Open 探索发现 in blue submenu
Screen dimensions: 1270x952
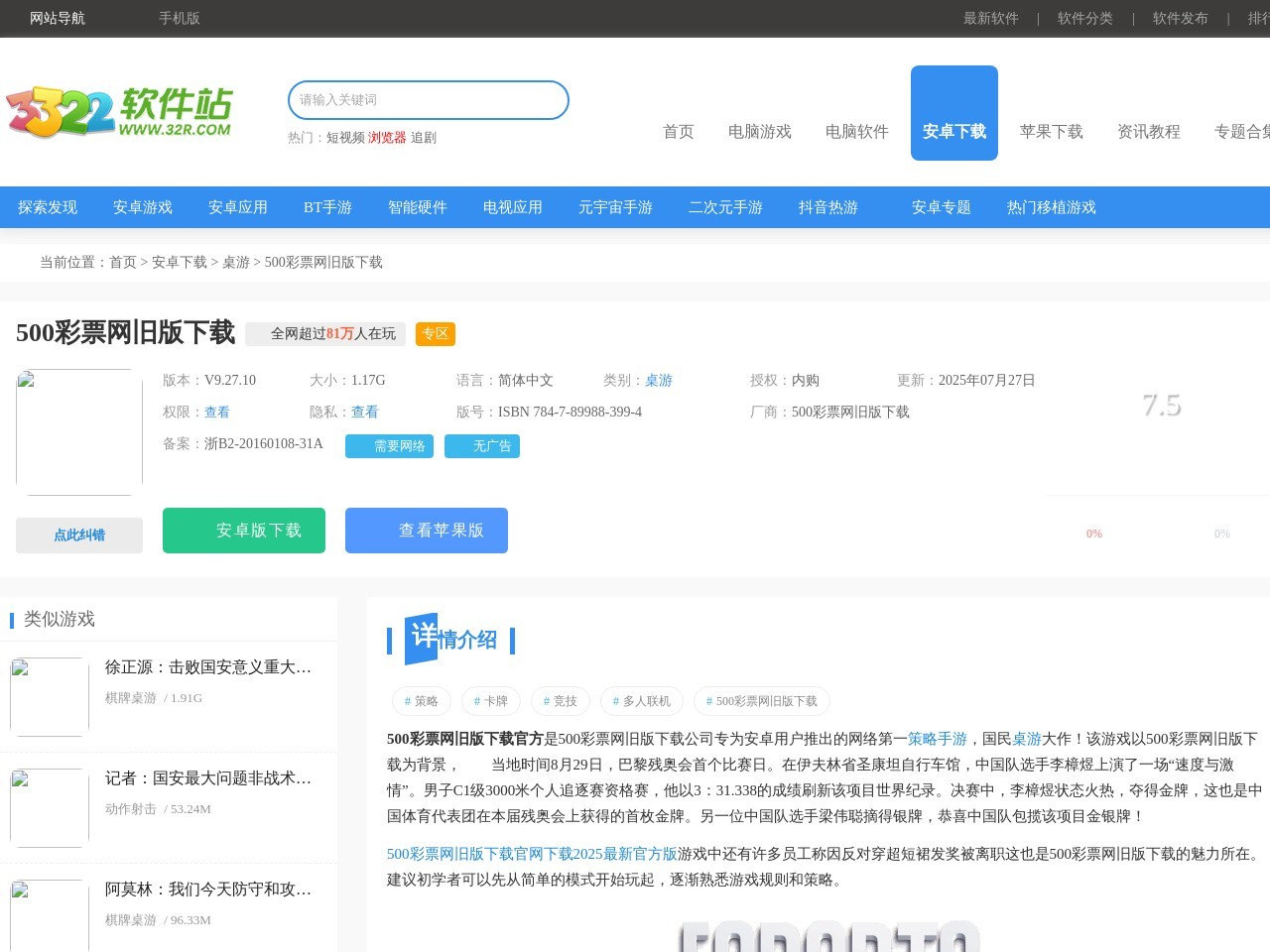[48, 207]
